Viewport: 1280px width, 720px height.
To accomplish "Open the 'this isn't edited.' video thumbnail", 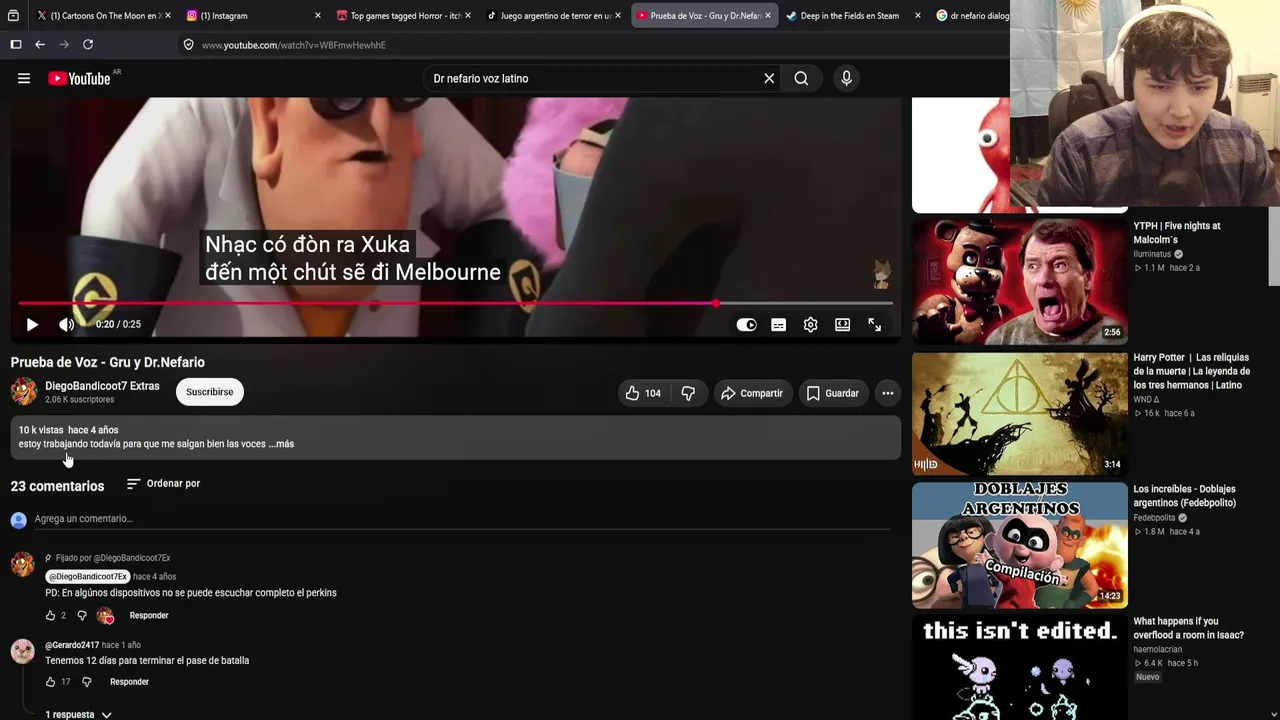I will point(1020,667).
